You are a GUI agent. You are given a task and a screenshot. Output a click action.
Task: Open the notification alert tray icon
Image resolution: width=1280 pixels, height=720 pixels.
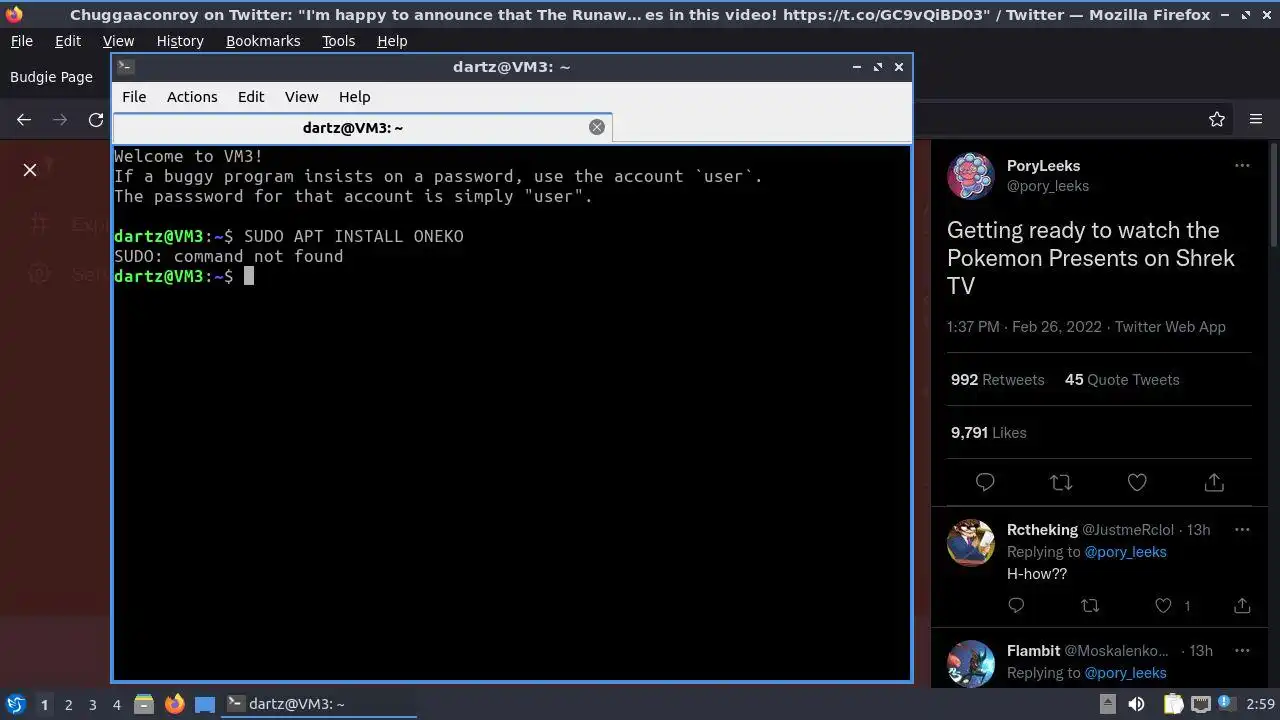point(1226,703)
